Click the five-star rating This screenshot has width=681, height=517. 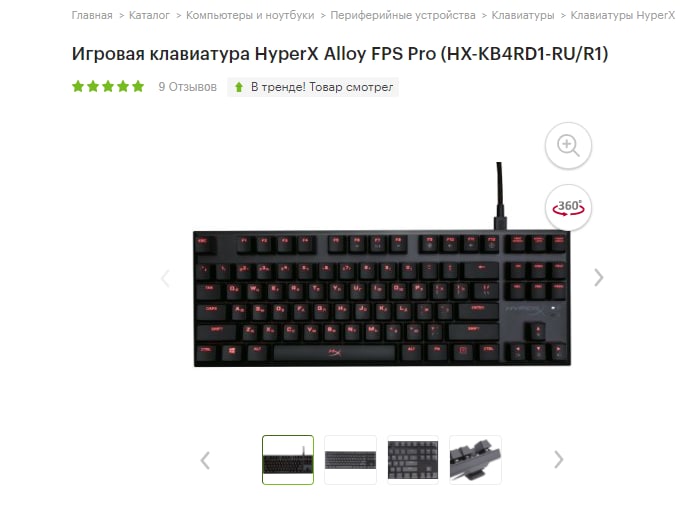[x=108, y=86]
